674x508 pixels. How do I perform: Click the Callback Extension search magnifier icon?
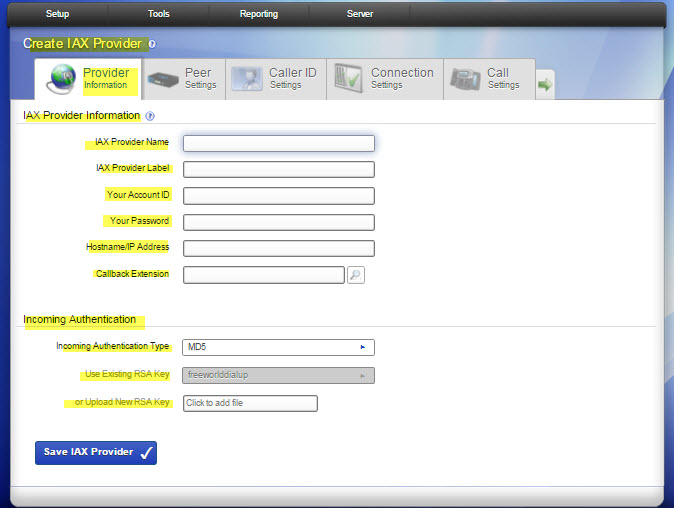click(355, 275)
